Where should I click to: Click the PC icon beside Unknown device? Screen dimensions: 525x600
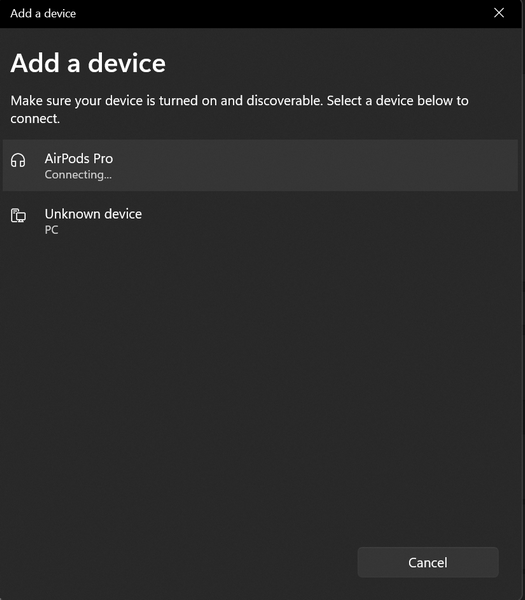coord(18,215)
